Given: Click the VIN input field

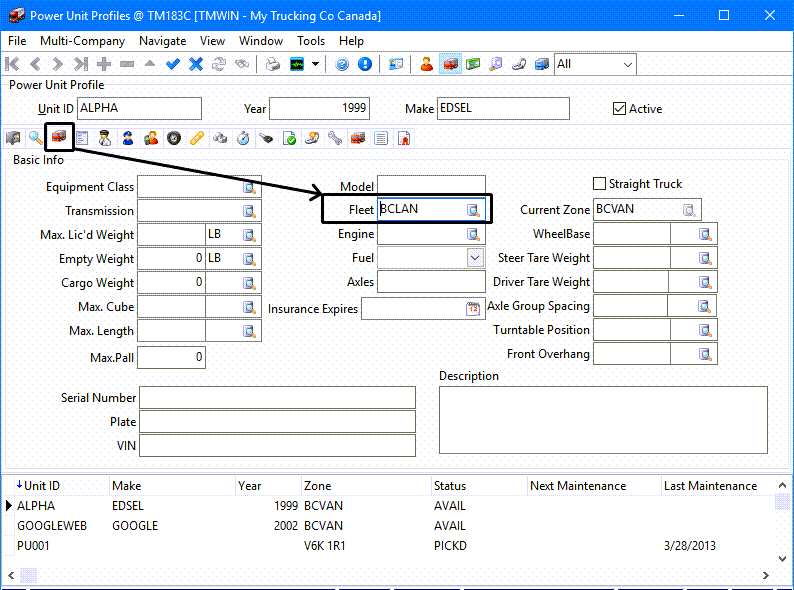Looking at the screenshot, I should (x=277, y=446).
